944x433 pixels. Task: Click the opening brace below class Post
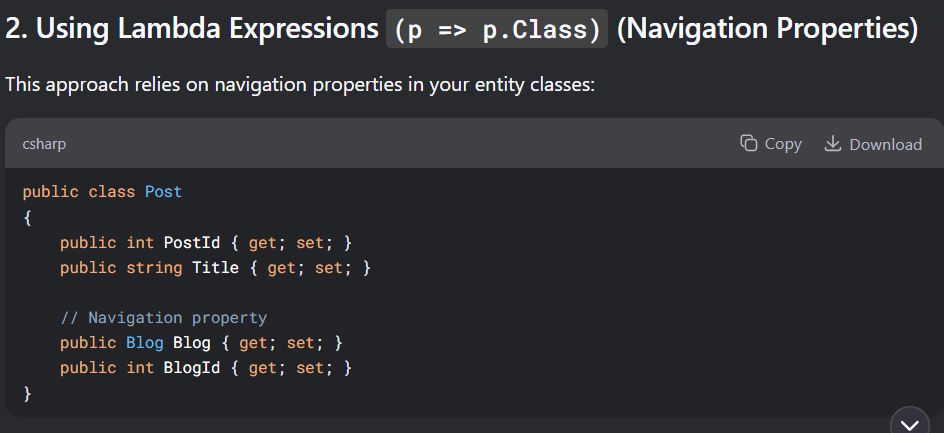(27, 217)
